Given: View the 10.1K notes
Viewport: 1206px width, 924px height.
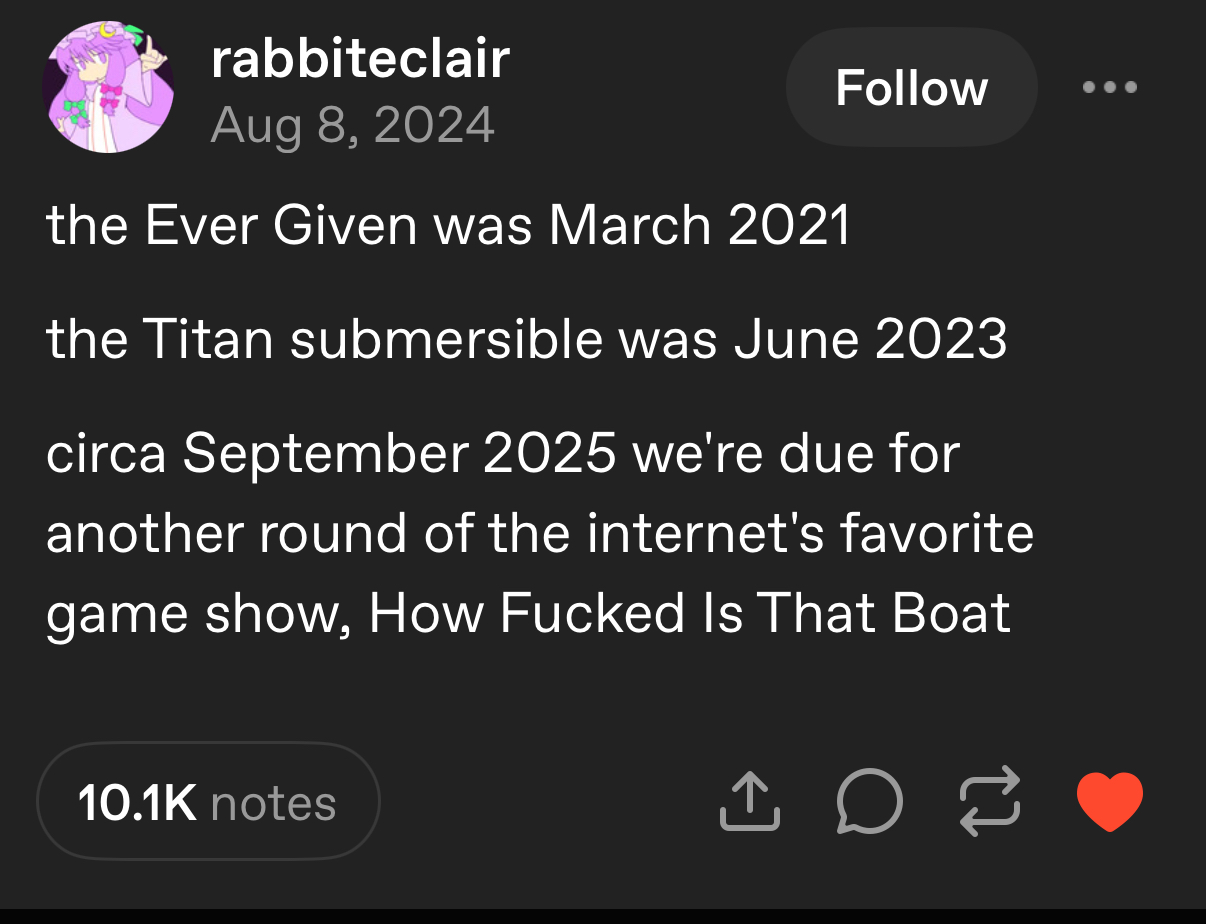Looking at the screenshot, I should [208, 803].
